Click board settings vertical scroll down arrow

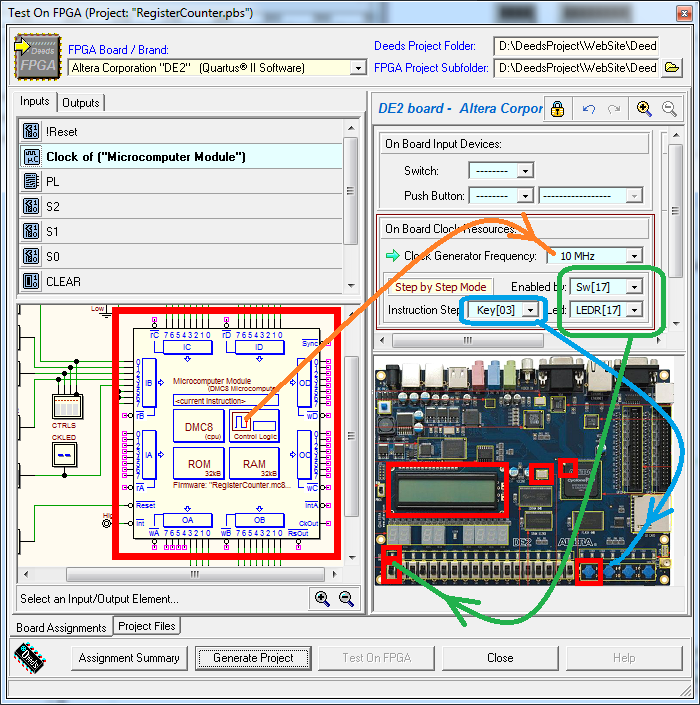(676, 323)
